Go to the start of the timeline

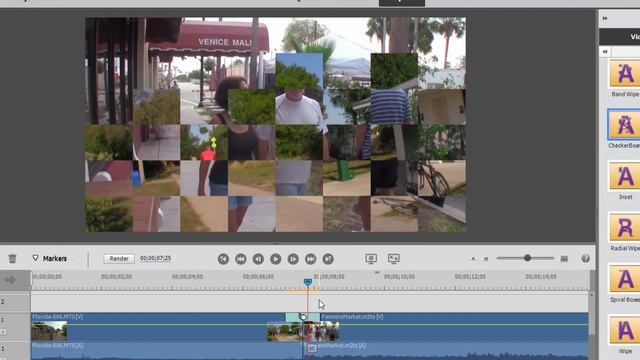pyautogui.click(x=223, y=259)
